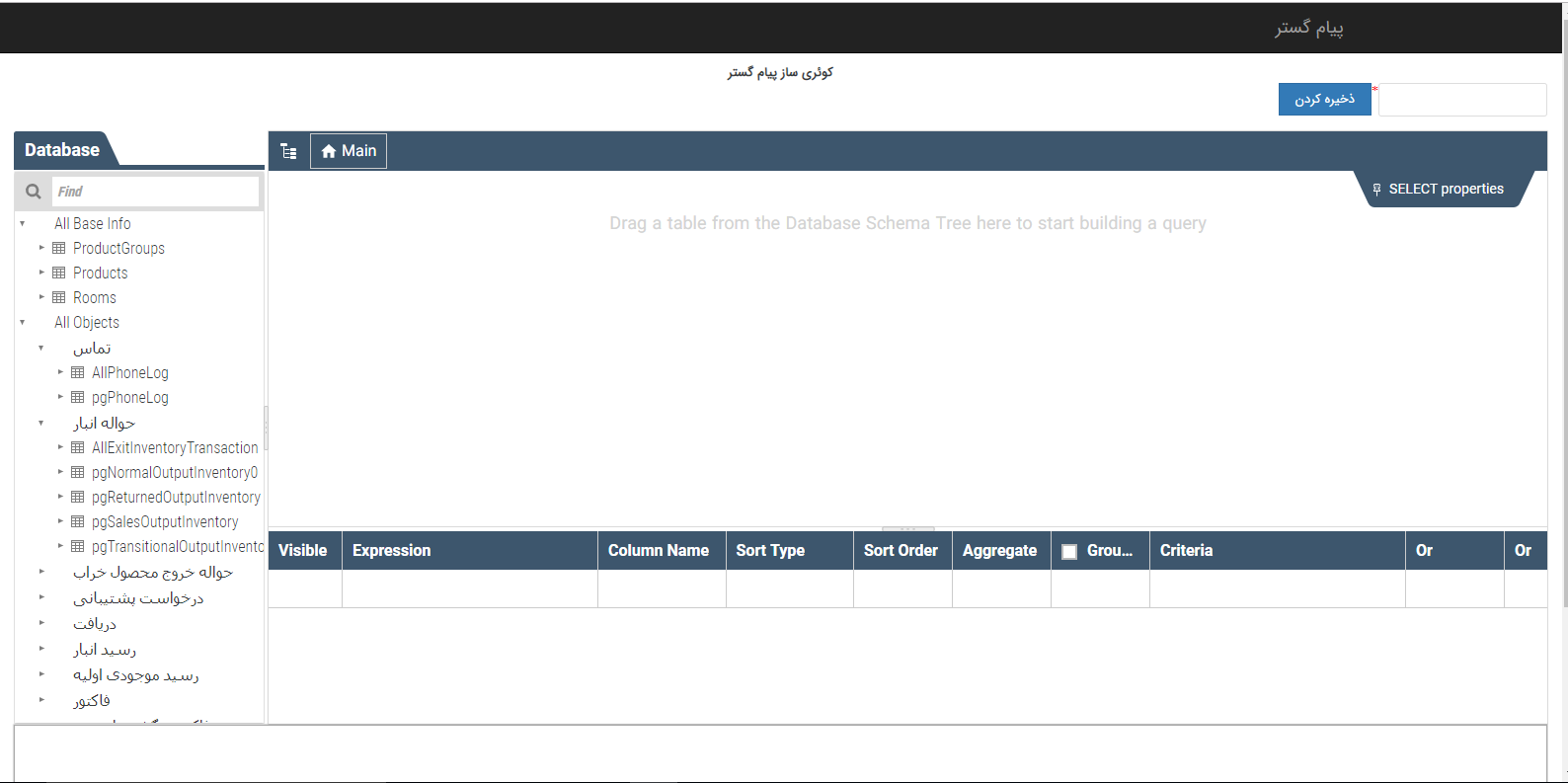Select pgReturnedOutputInventory in the tree

click(x=176, y=497)
